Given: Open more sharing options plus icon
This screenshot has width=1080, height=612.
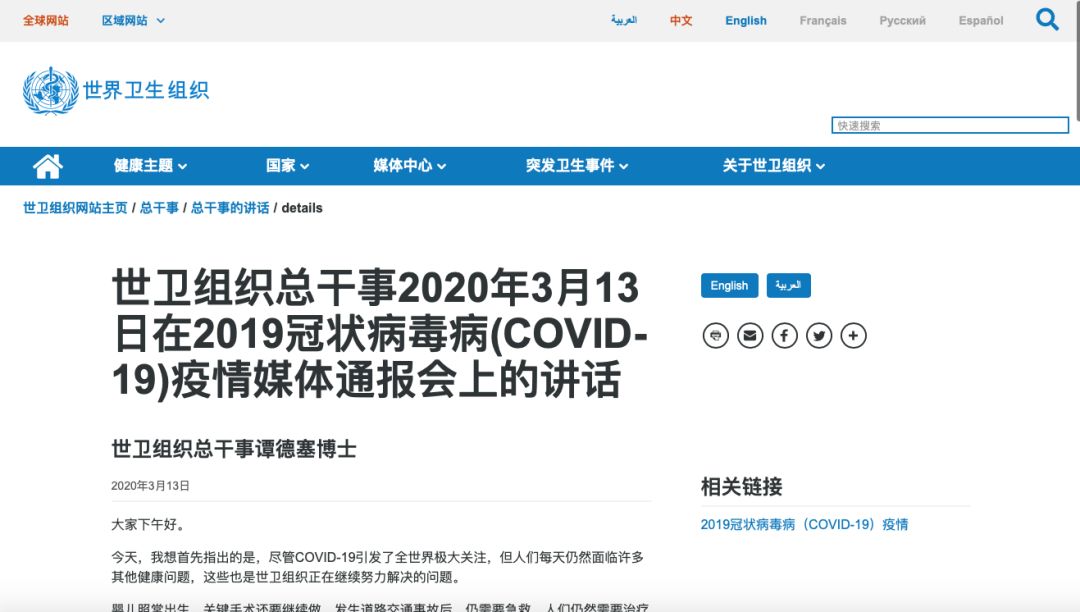Looking at the screenshot, I should [853, 336].
